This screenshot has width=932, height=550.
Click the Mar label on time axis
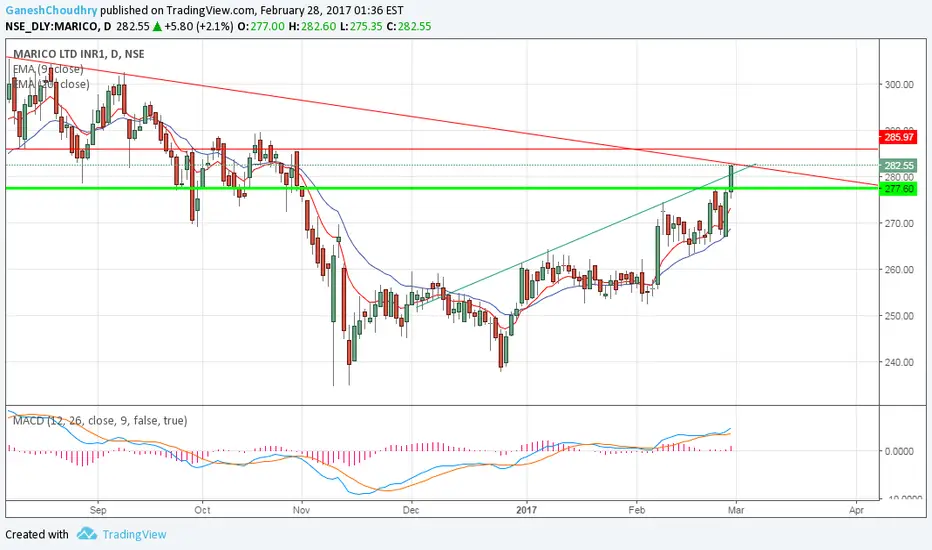(x=736, y=510)
